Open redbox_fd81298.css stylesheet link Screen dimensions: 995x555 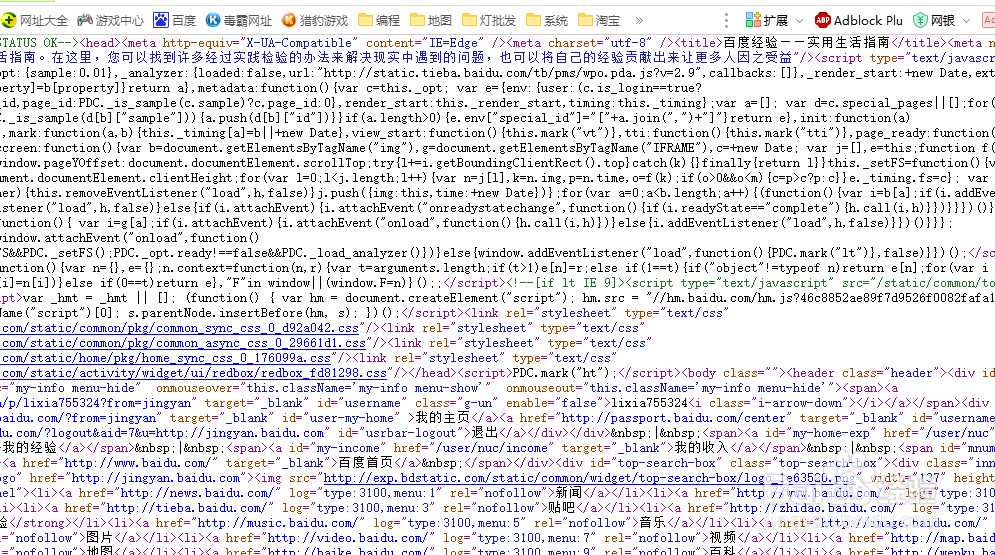[194, 374]
